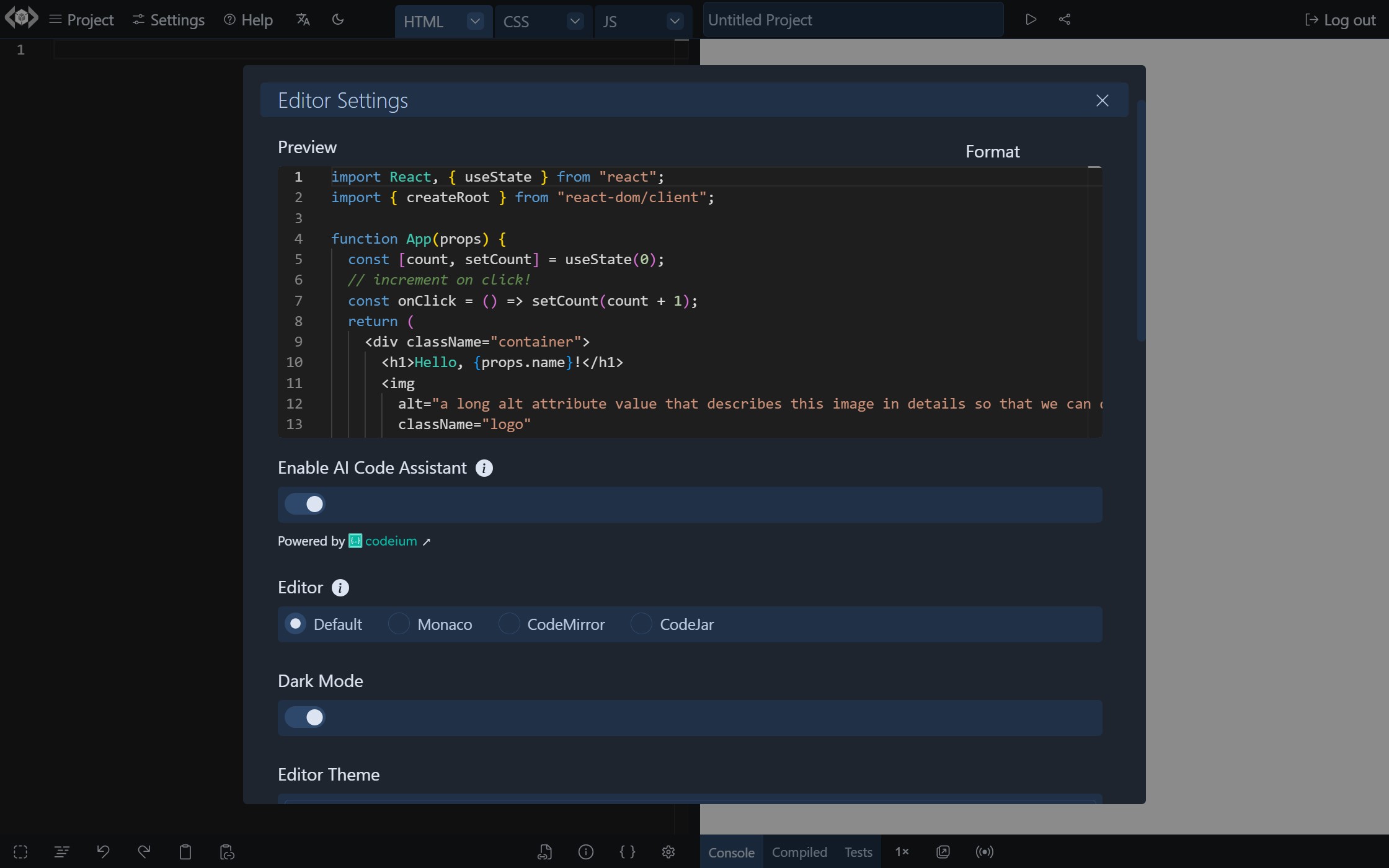
Task: Expand the CSS options dropdown
Action: coord(574,20)
